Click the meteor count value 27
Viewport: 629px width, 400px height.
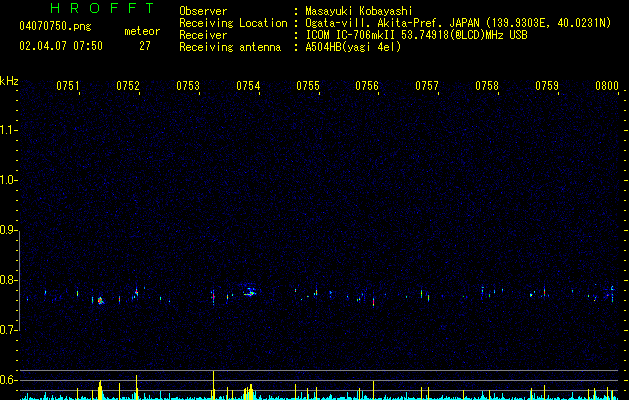point(145,46)
